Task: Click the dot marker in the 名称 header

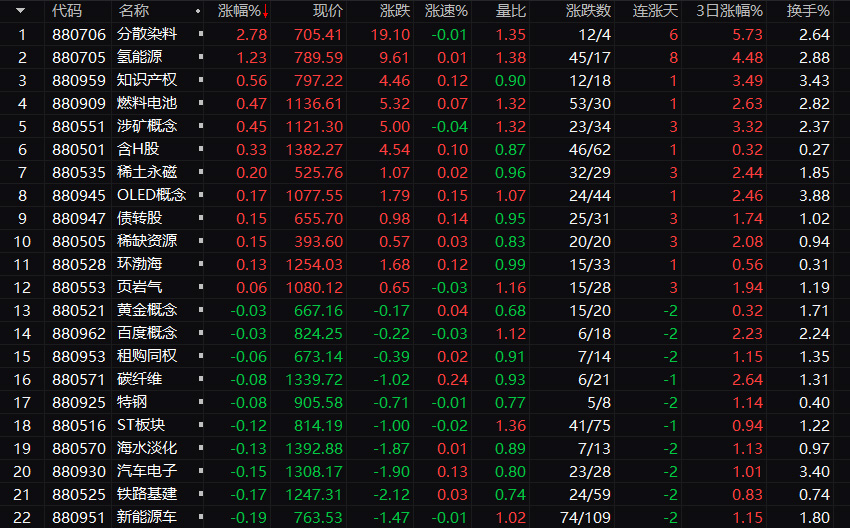Action: (198, 11)
